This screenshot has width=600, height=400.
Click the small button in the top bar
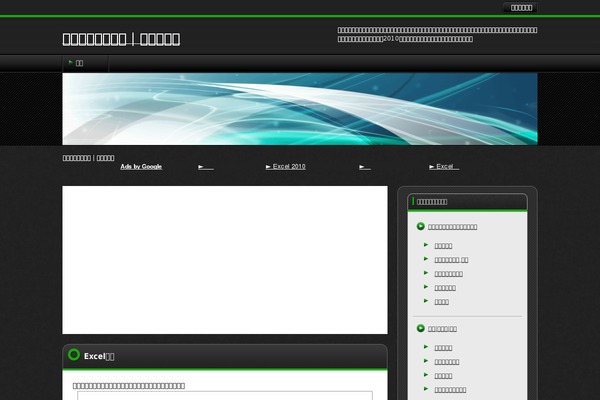point(521,8)
